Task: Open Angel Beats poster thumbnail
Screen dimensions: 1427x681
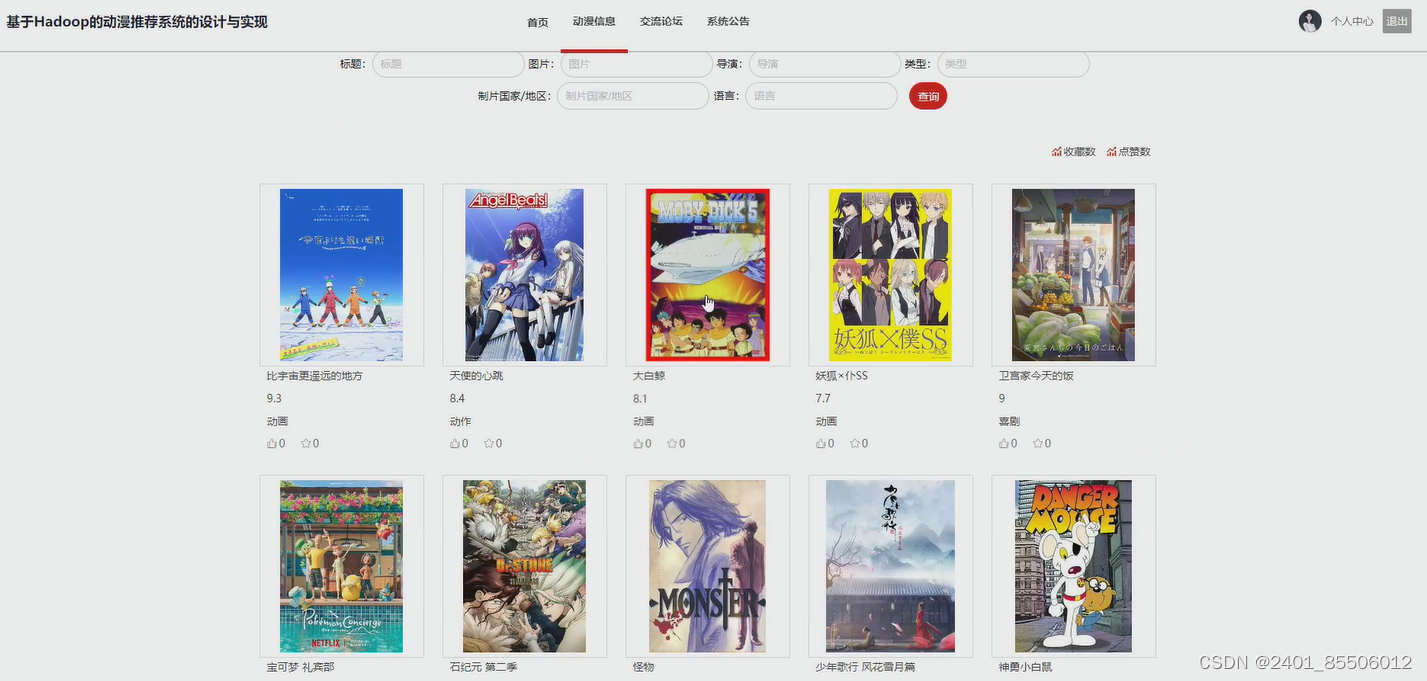Action: [525, 275]
